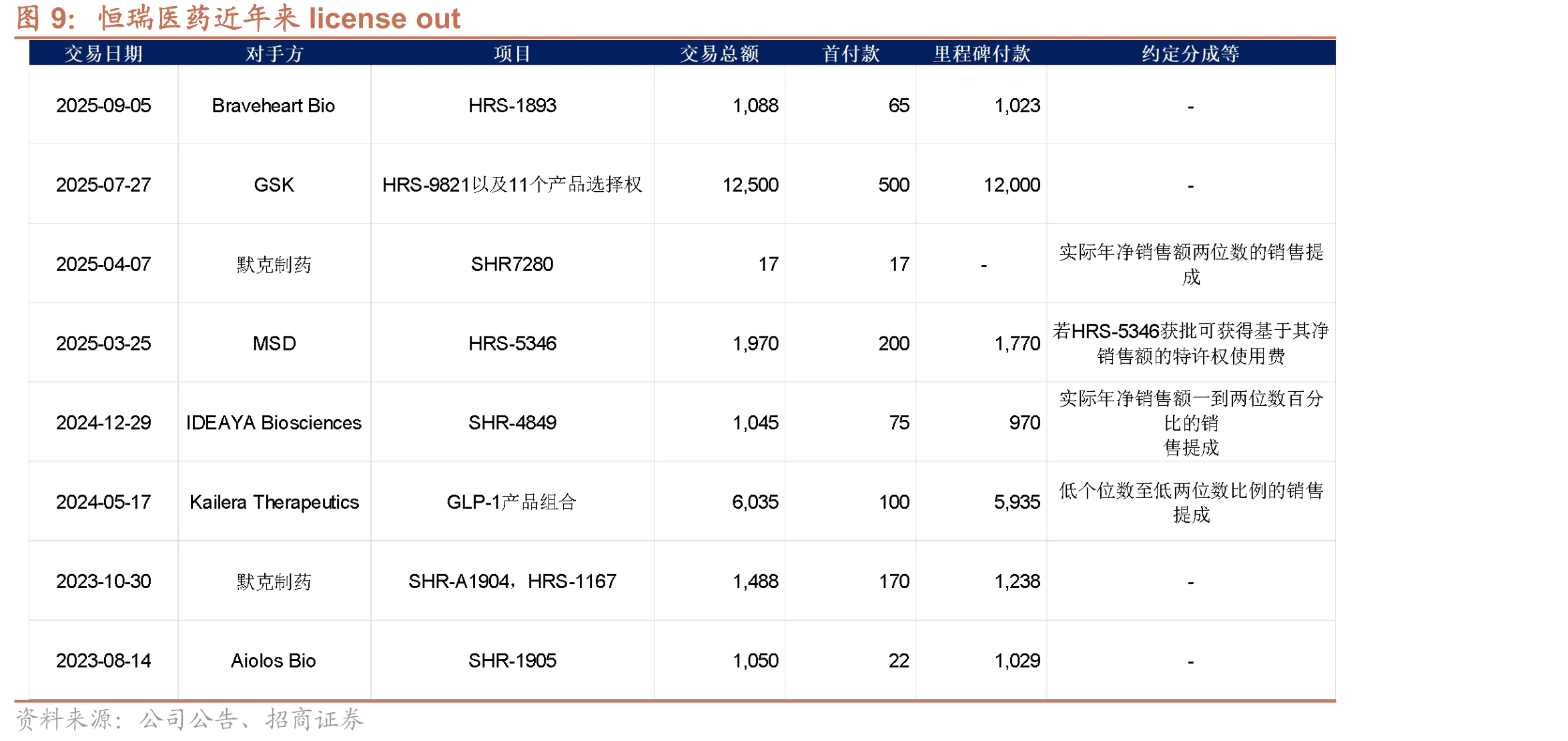Click total value 1,088
Viewport: 1568px width, 741px height.
(755, 105)
